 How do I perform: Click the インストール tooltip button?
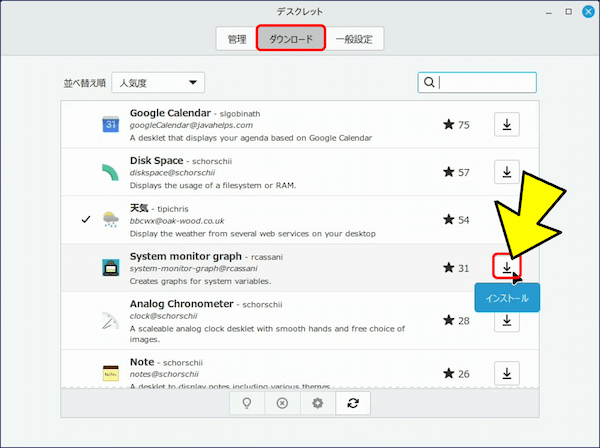tap(507, 298)
